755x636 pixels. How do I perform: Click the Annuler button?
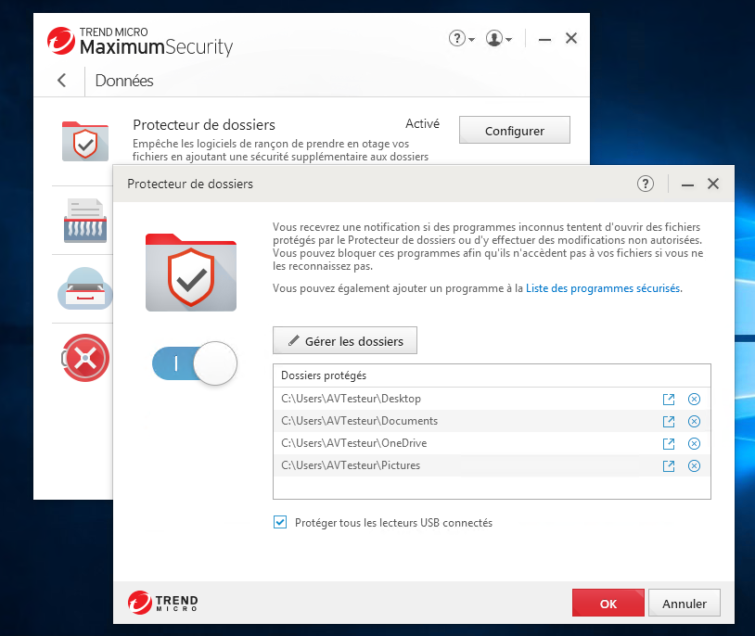click(x=684, y=603)
